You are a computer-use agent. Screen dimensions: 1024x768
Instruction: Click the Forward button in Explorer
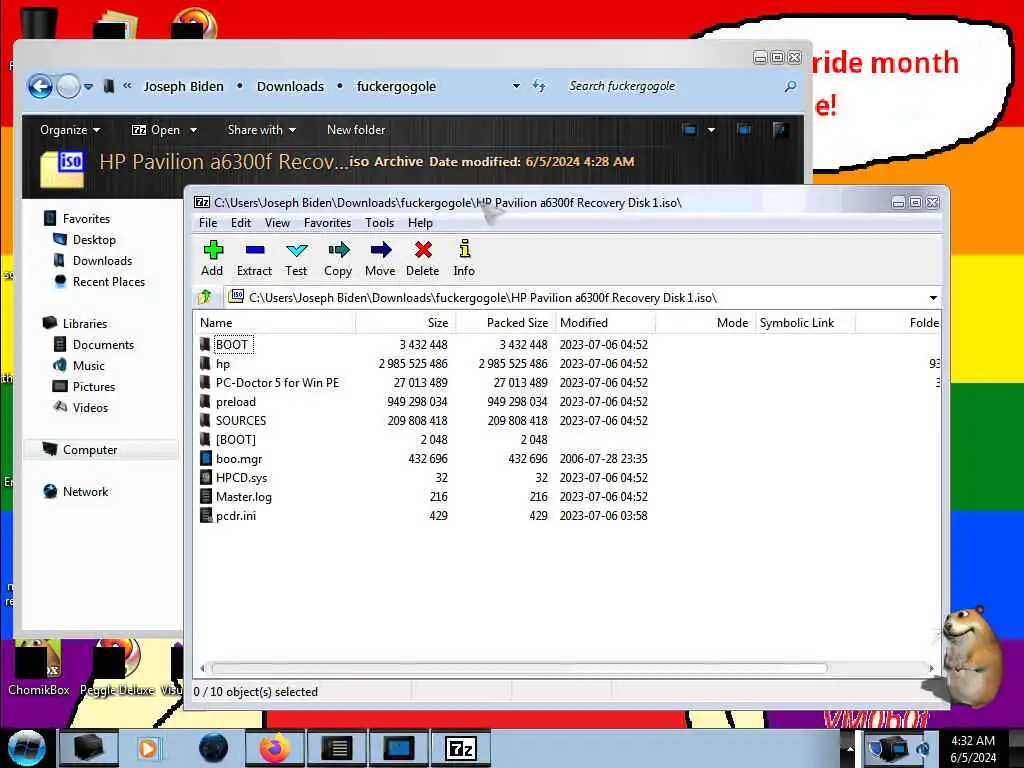click(x=68, y=86)
